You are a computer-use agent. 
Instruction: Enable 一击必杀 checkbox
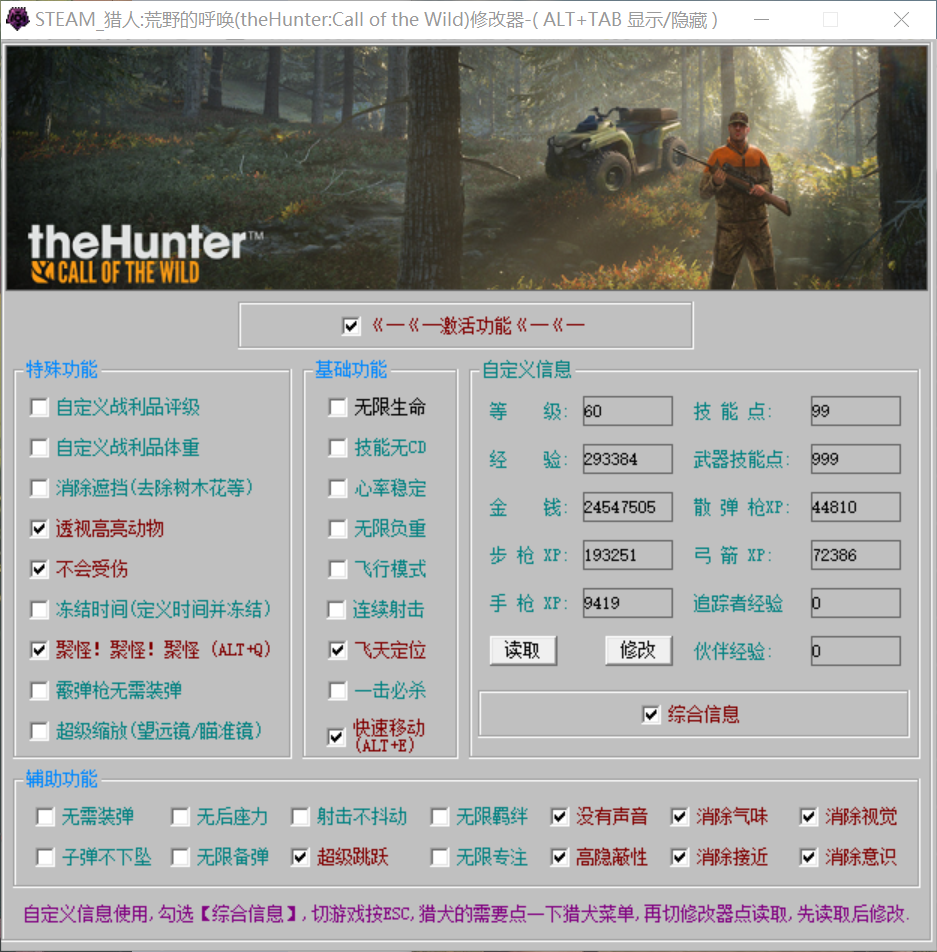pyautogui.click(x=337, y=690)
